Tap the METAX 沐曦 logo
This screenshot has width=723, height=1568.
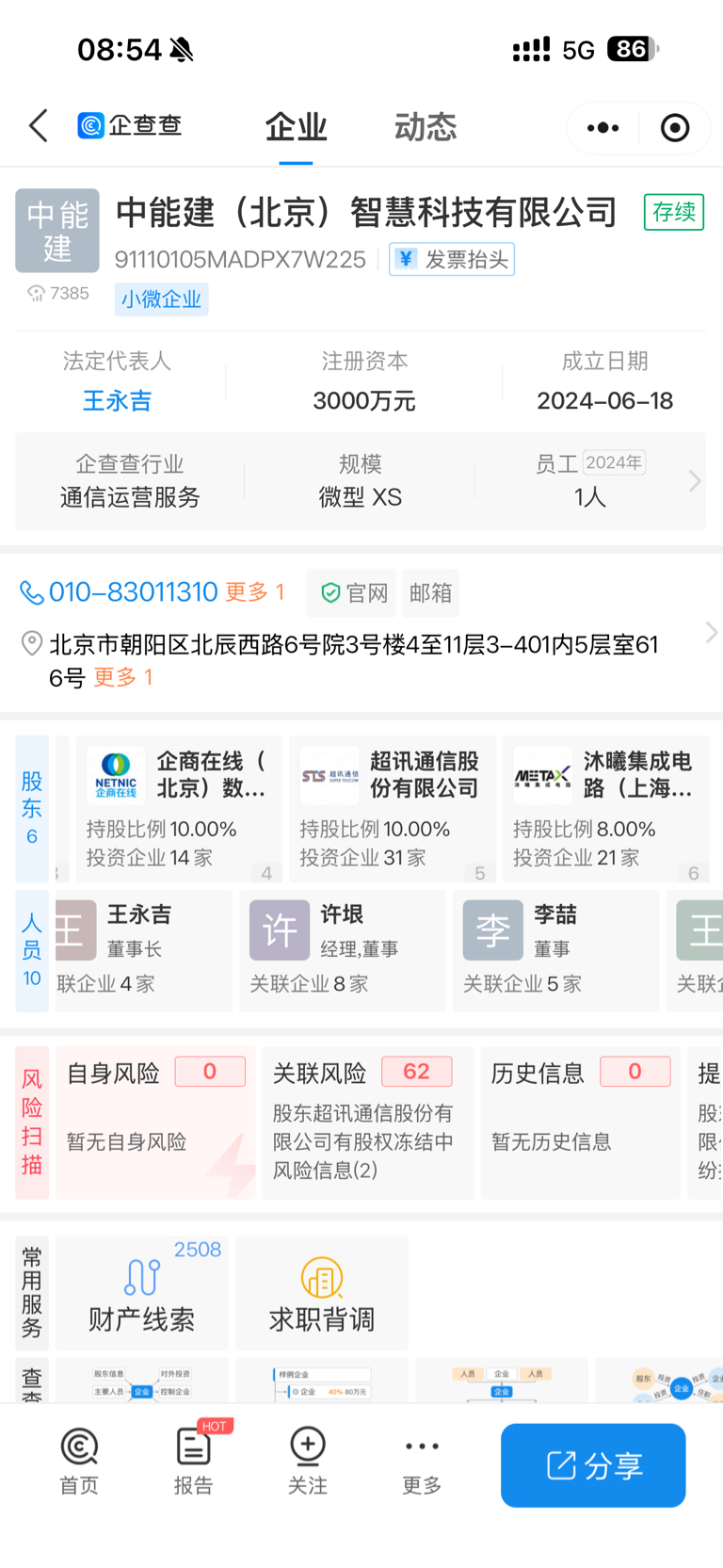pyautogui.click(x=542, y=775)
